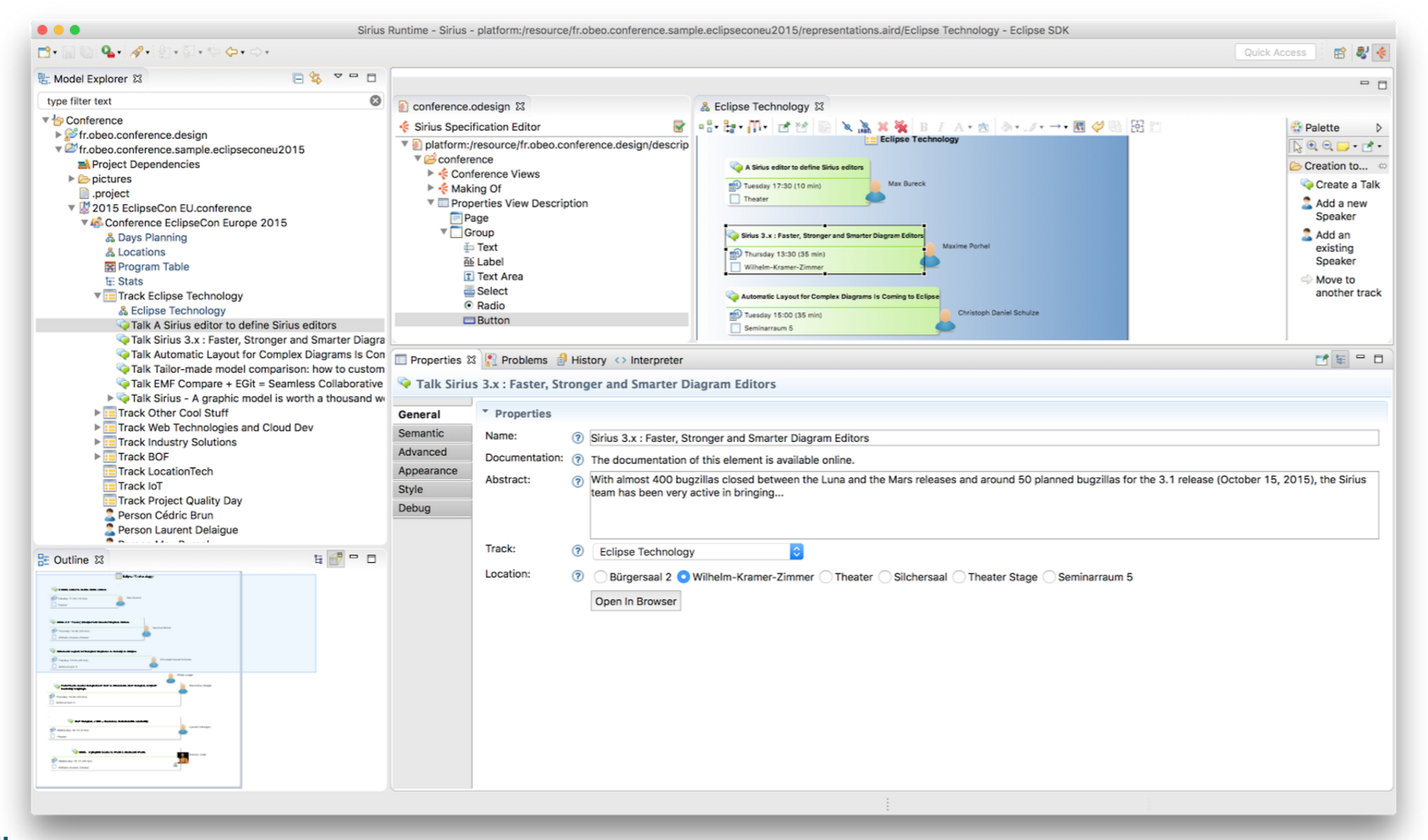Open the Program Table representation
The height and width of the screenshot is (840, 1428).
pyautogui.click(x=147, y=267)
